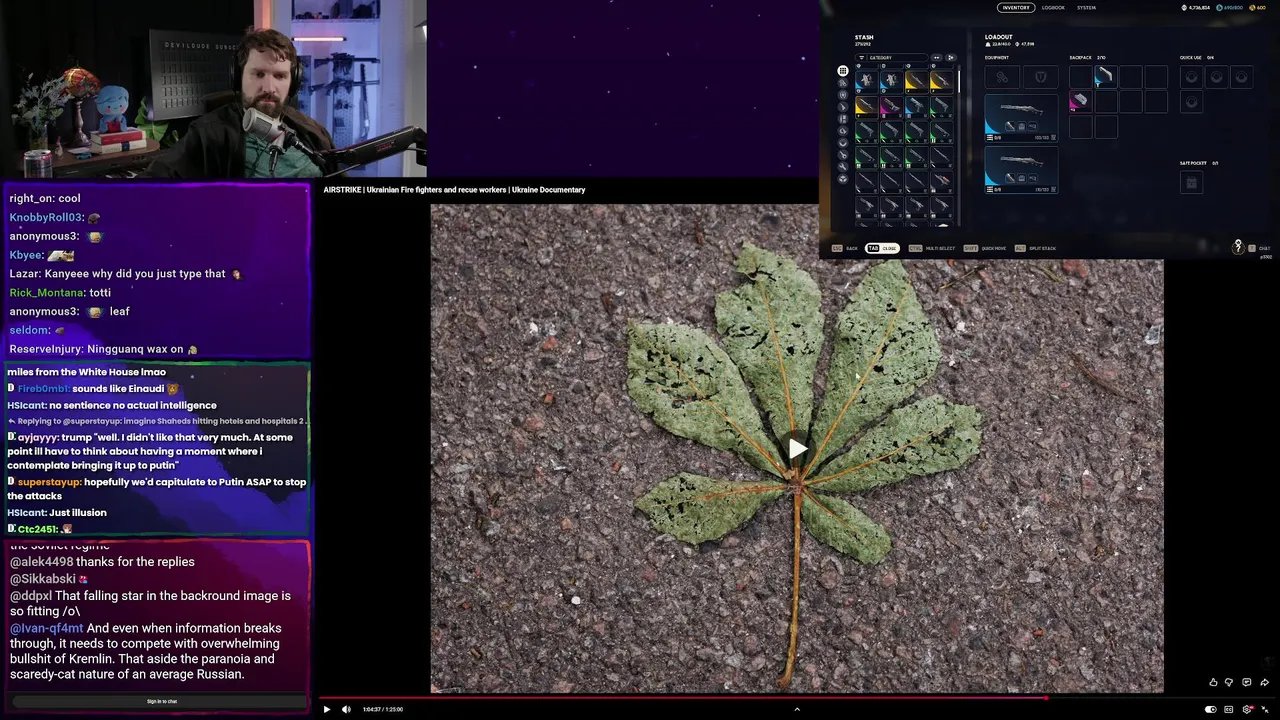Click username ReserveInjury in chat
The image size is (1280, 720).
click(45, 349)
